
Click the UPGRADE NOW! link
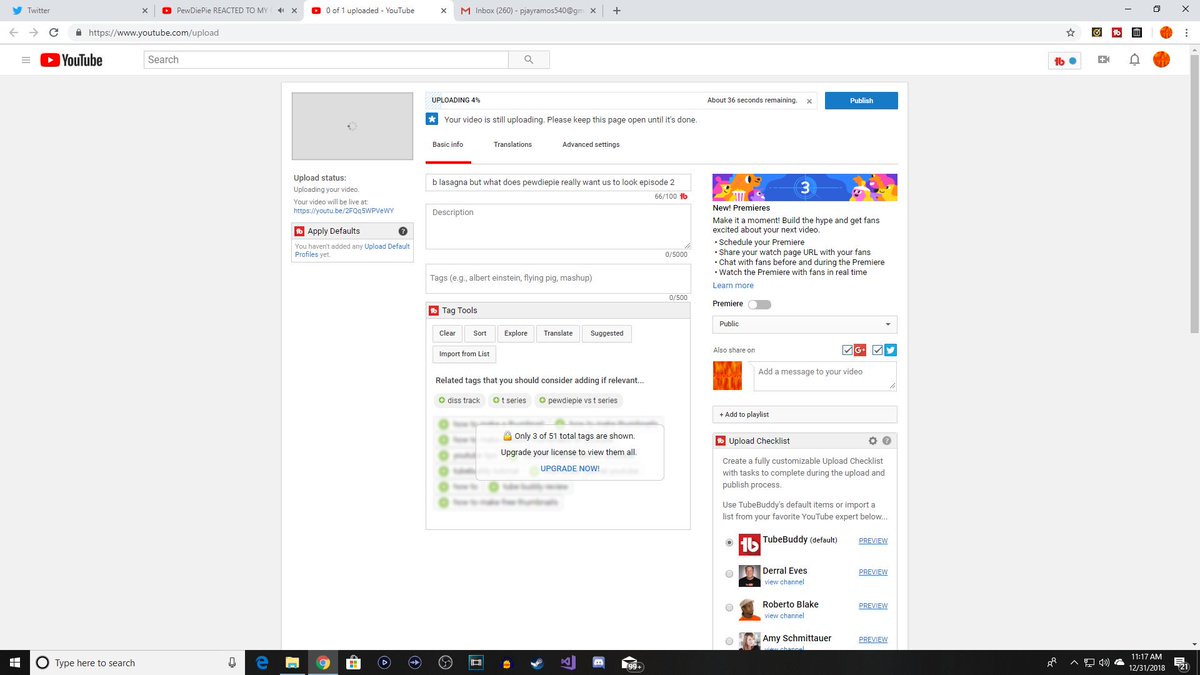(570, 468)
